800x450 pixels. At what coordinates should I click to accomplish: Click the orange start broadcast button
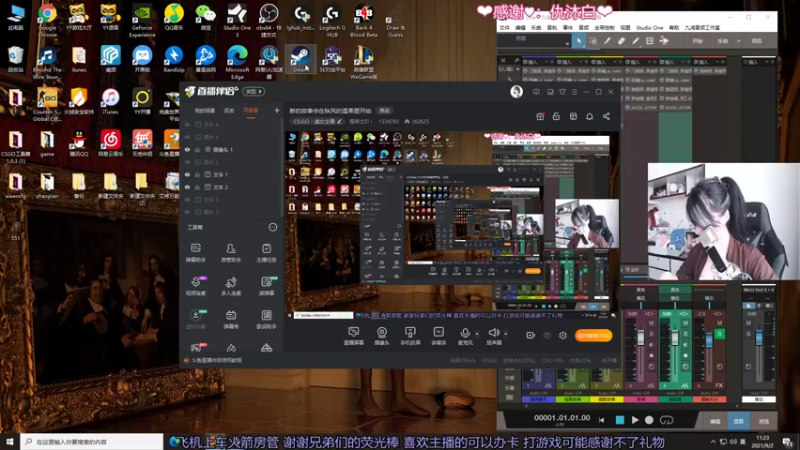[593, 335]
